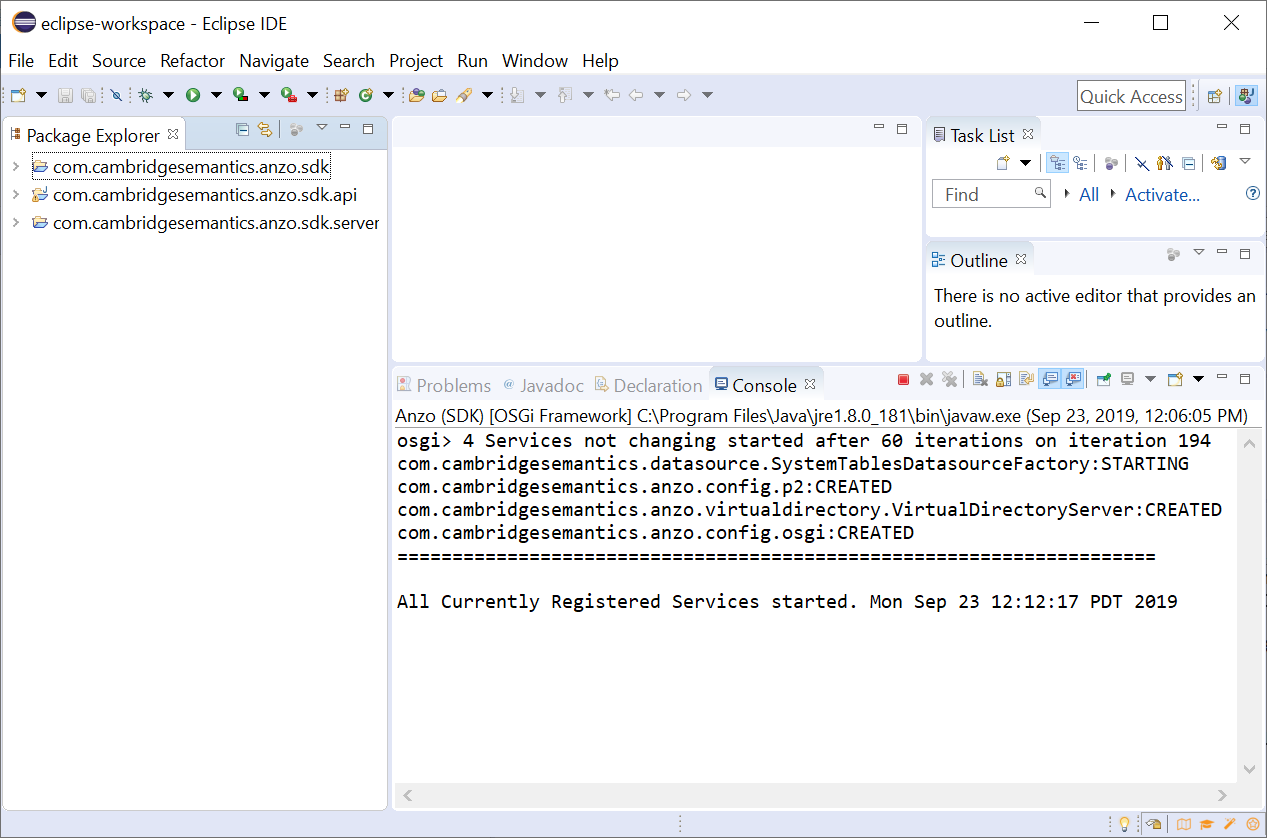Click the Clear Console icon
This screenshot has width=1267, height=838.
click(x=980, y=379)
